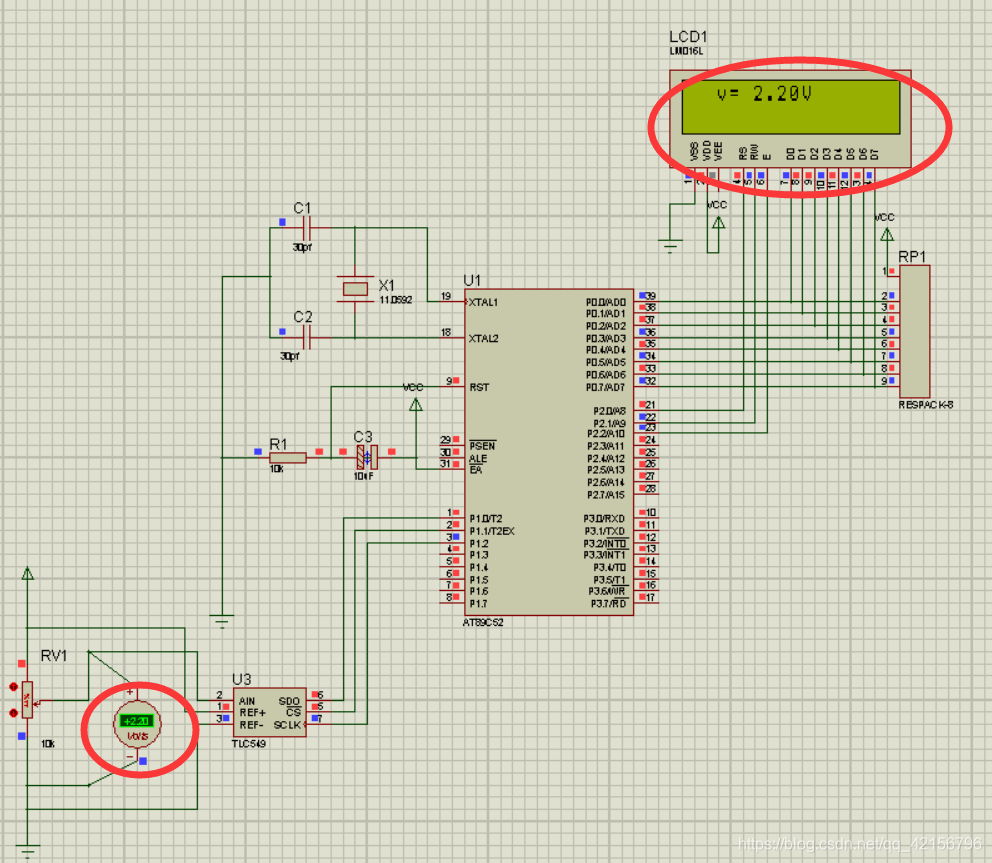Click the 'P1.0/T2' pin label

click(485, 519)
